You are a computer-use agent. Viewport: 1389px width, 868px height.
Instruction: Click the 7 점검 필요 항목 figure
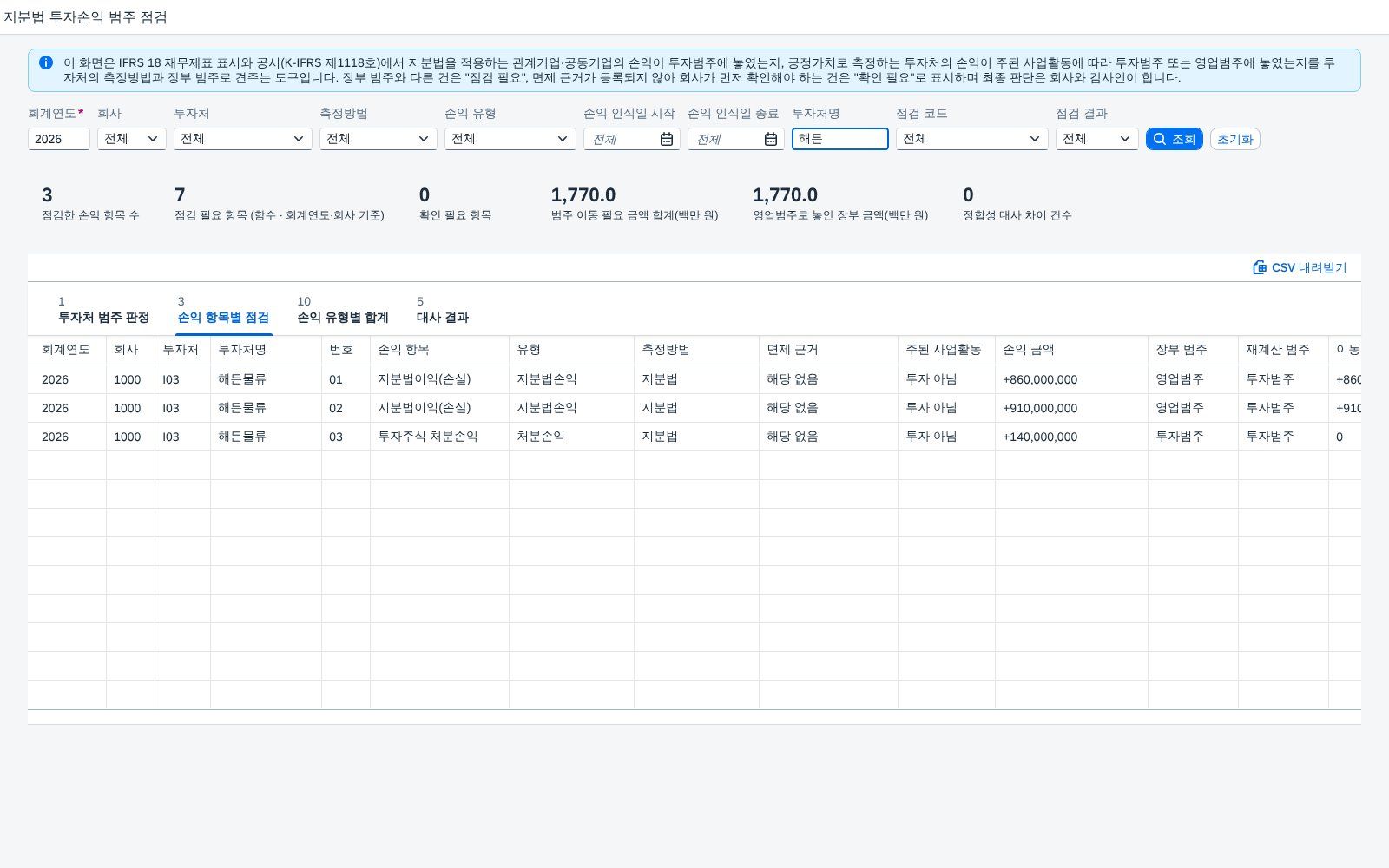[180, 195]
